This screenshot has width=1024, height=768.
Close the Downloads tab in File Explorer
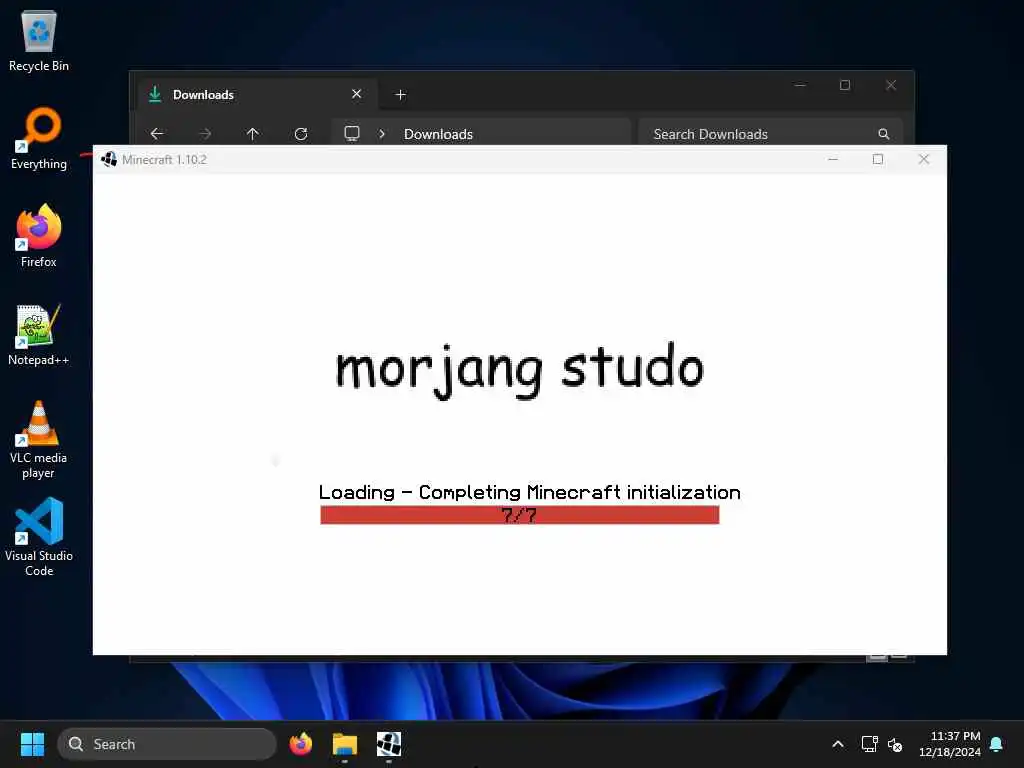357,94
